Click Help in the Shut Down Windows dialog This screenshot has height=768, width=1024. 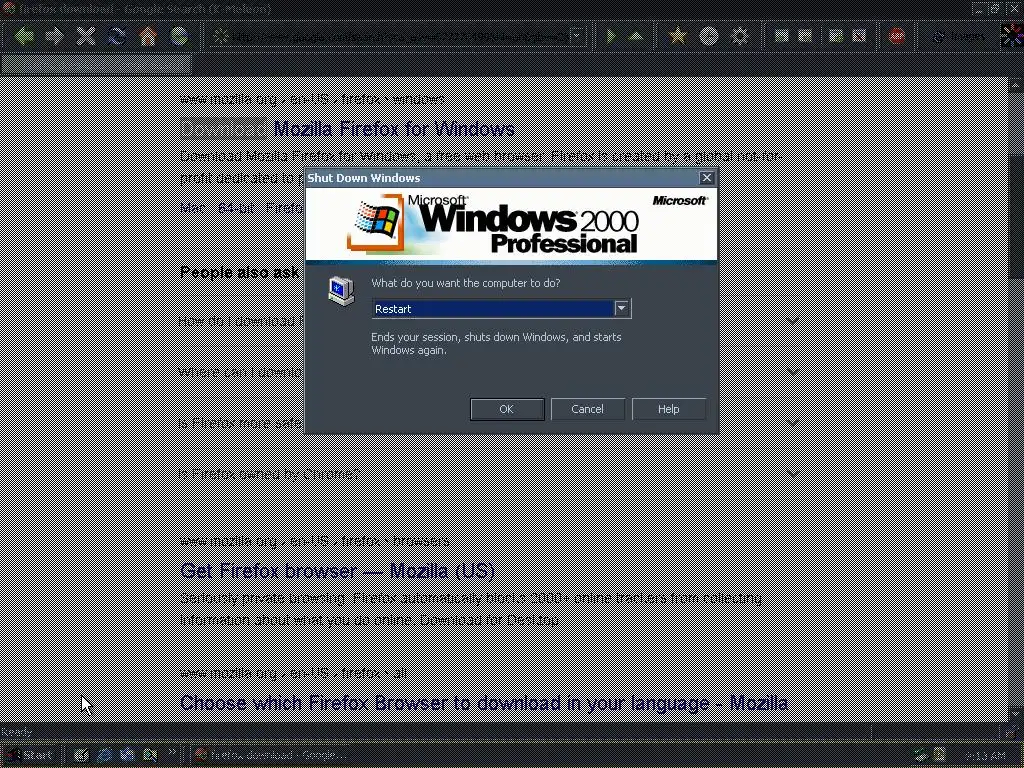pyautogui.click(x=668, y=409)
